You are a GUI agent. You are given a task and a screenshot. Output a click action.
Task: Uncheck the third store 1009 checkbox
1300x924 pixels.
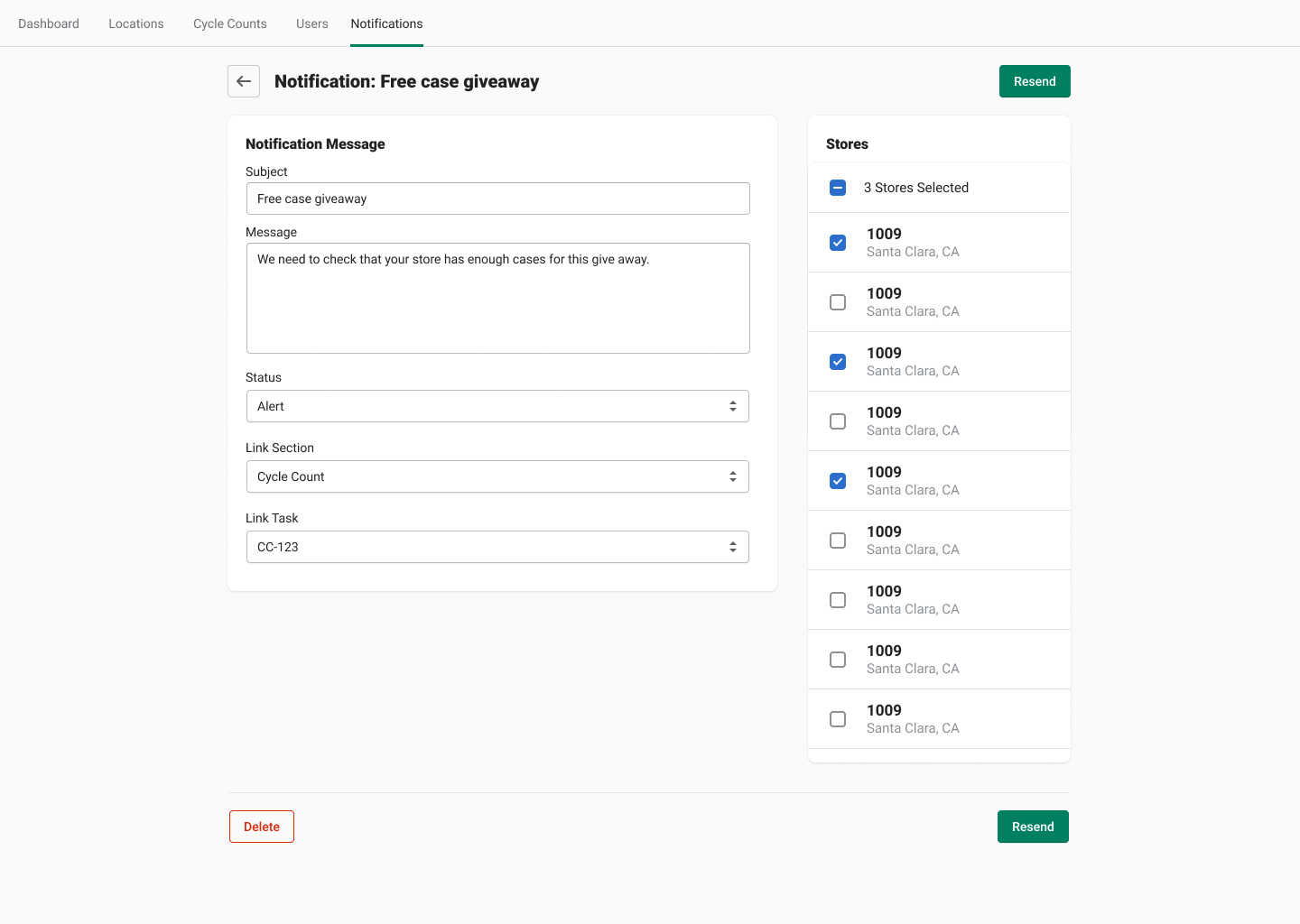(838, 362)
